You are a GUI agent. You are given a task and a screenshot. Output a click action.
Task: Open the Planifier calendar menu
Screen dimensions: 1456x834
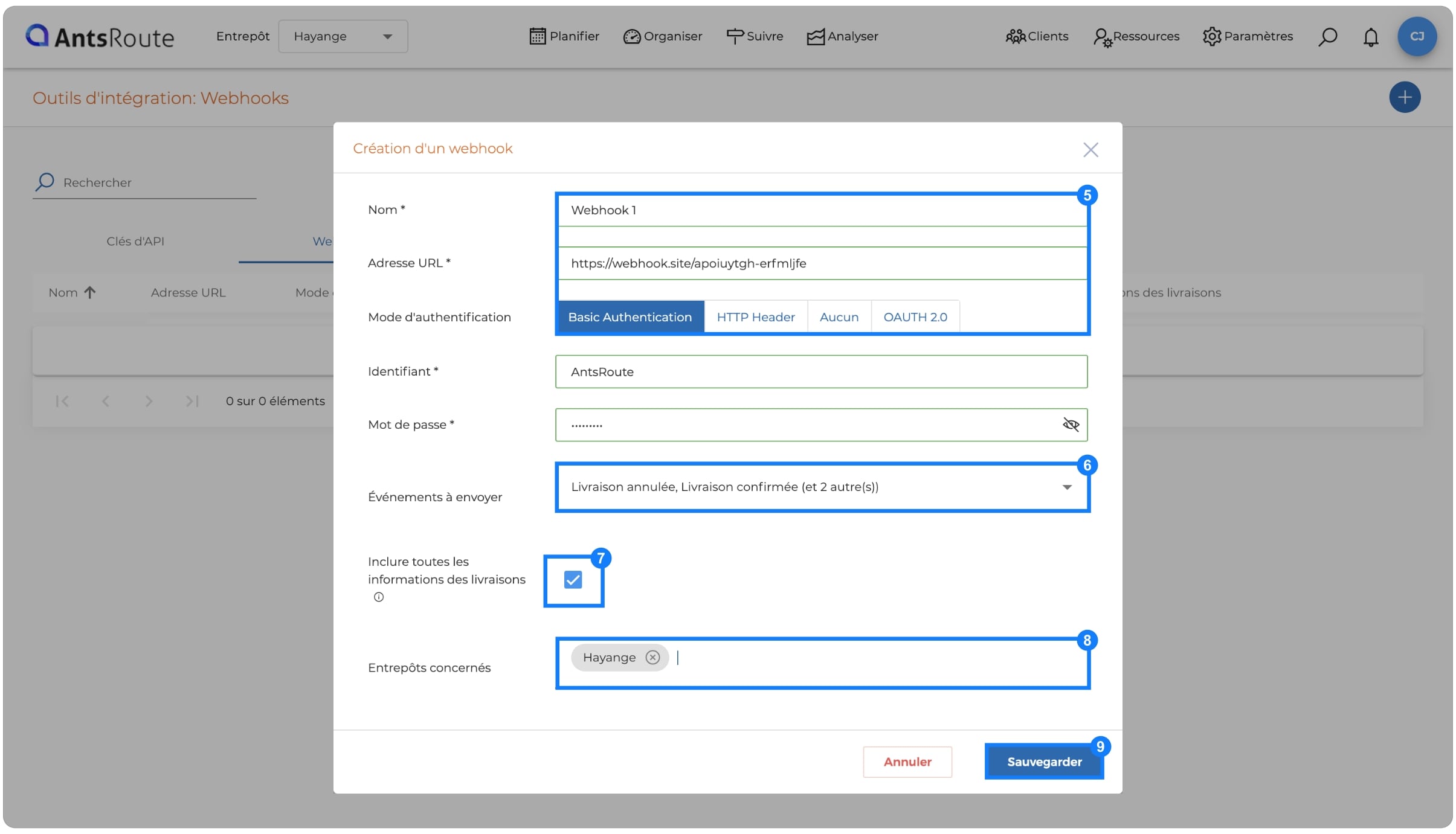[x=564, y=36]
